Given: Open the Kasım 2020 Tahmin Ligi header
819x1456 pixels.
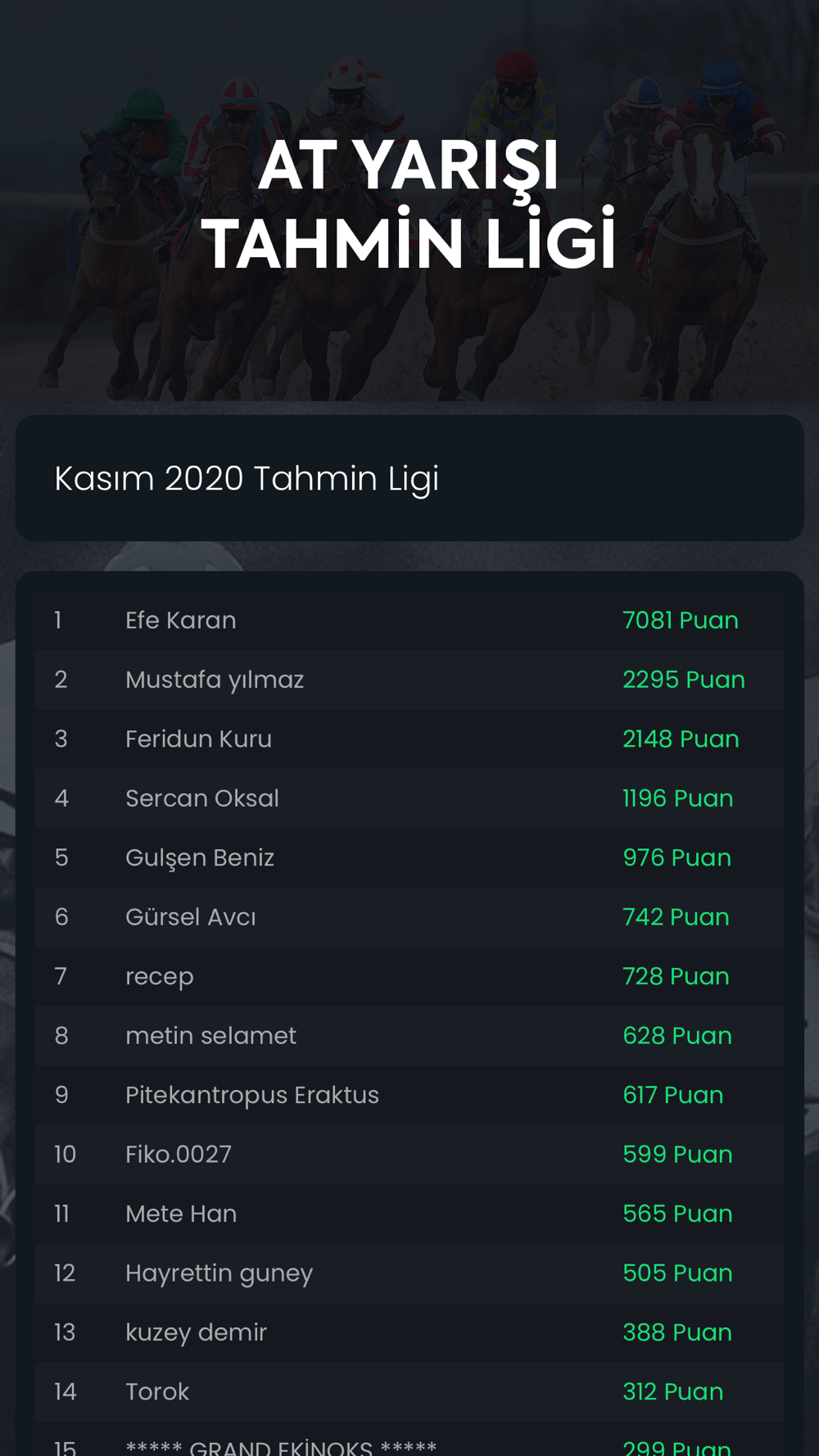Looking at the screenshot, I should pos(409,478).
